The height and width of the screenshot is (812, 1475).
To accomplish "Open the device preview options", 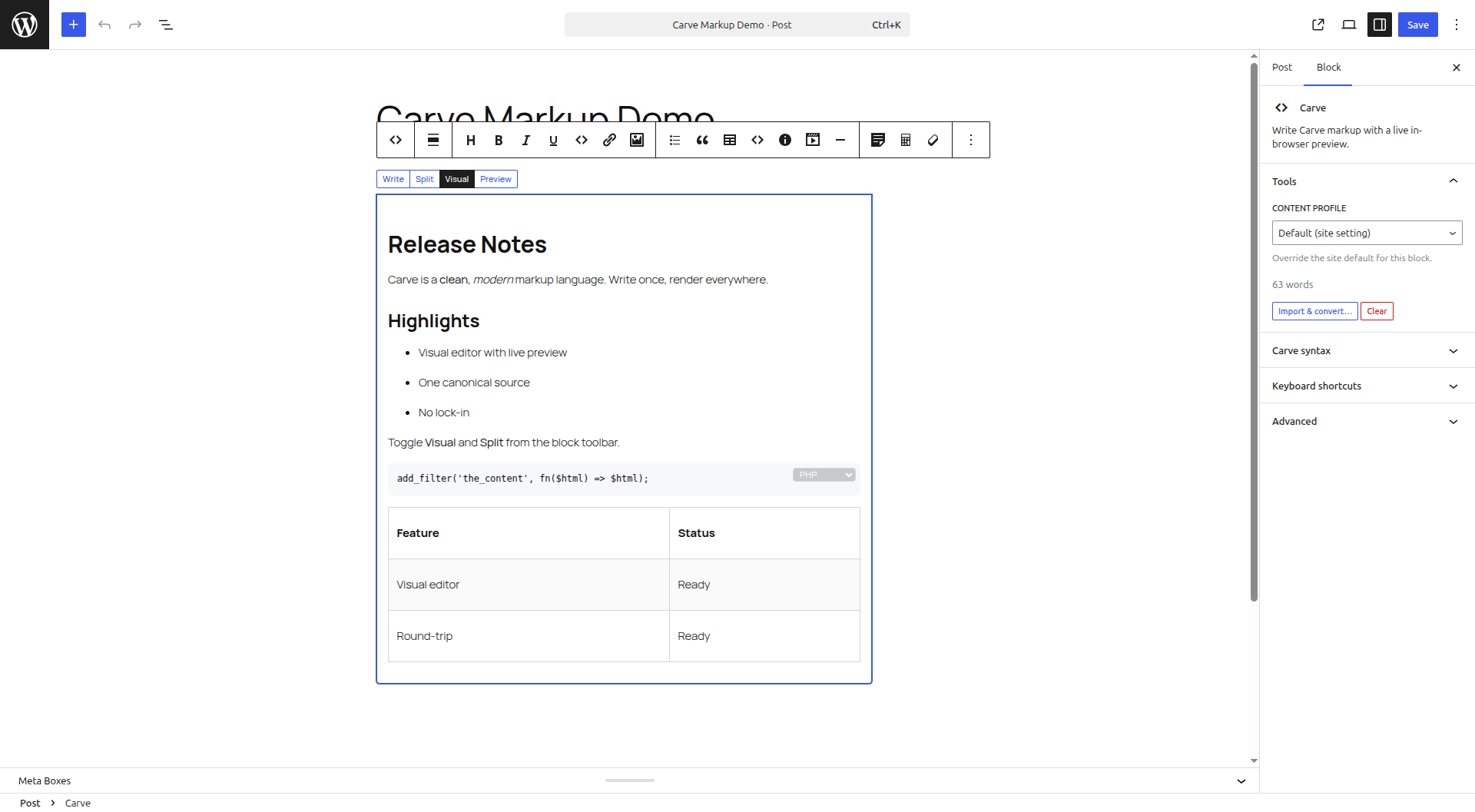I will pos(1349,25).
